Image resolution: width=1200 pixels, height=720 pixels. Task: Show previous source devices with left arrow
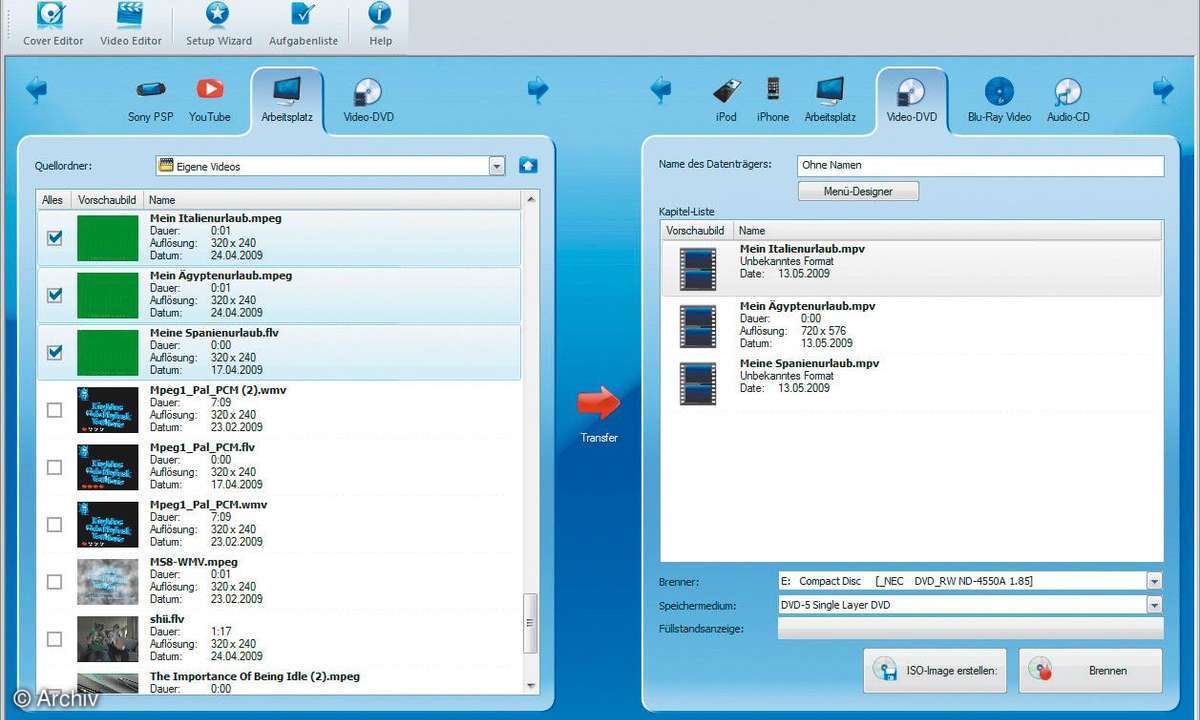coord(36,90)
